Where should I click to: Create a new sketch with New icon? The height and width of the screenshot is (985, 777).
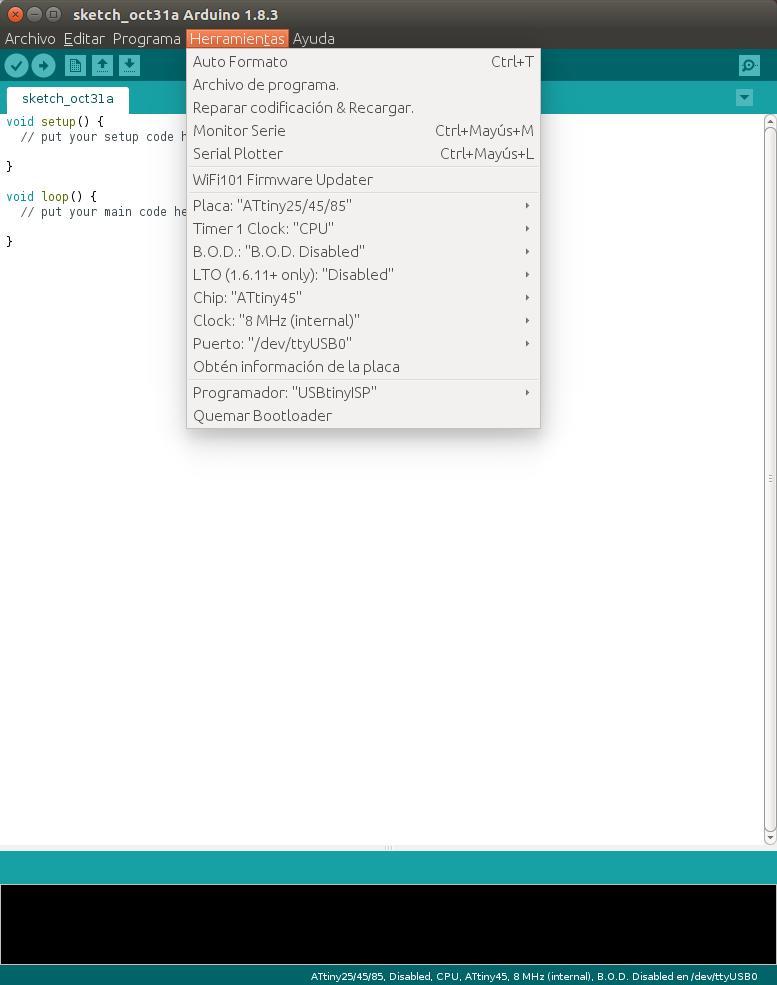coord(75,65)
